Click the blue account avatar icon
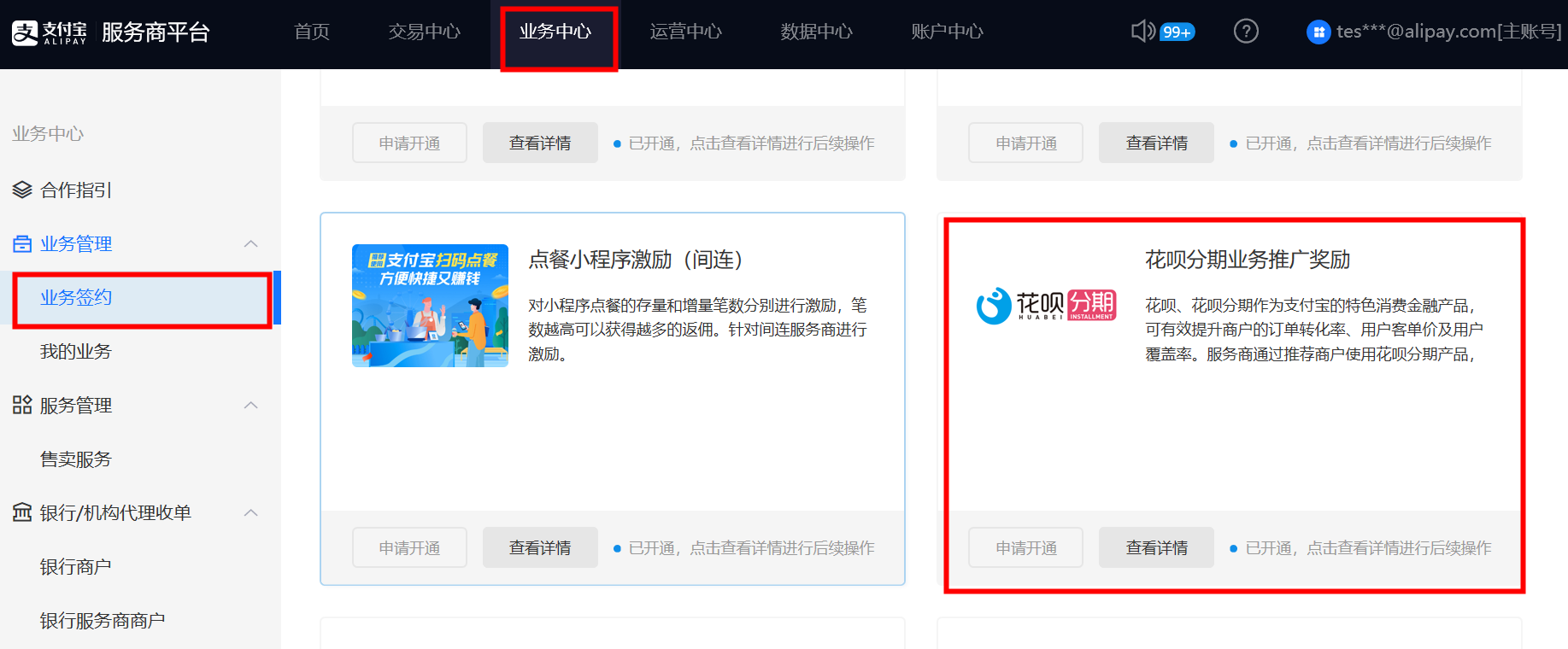The image size is (1568, 649). 1318,32
